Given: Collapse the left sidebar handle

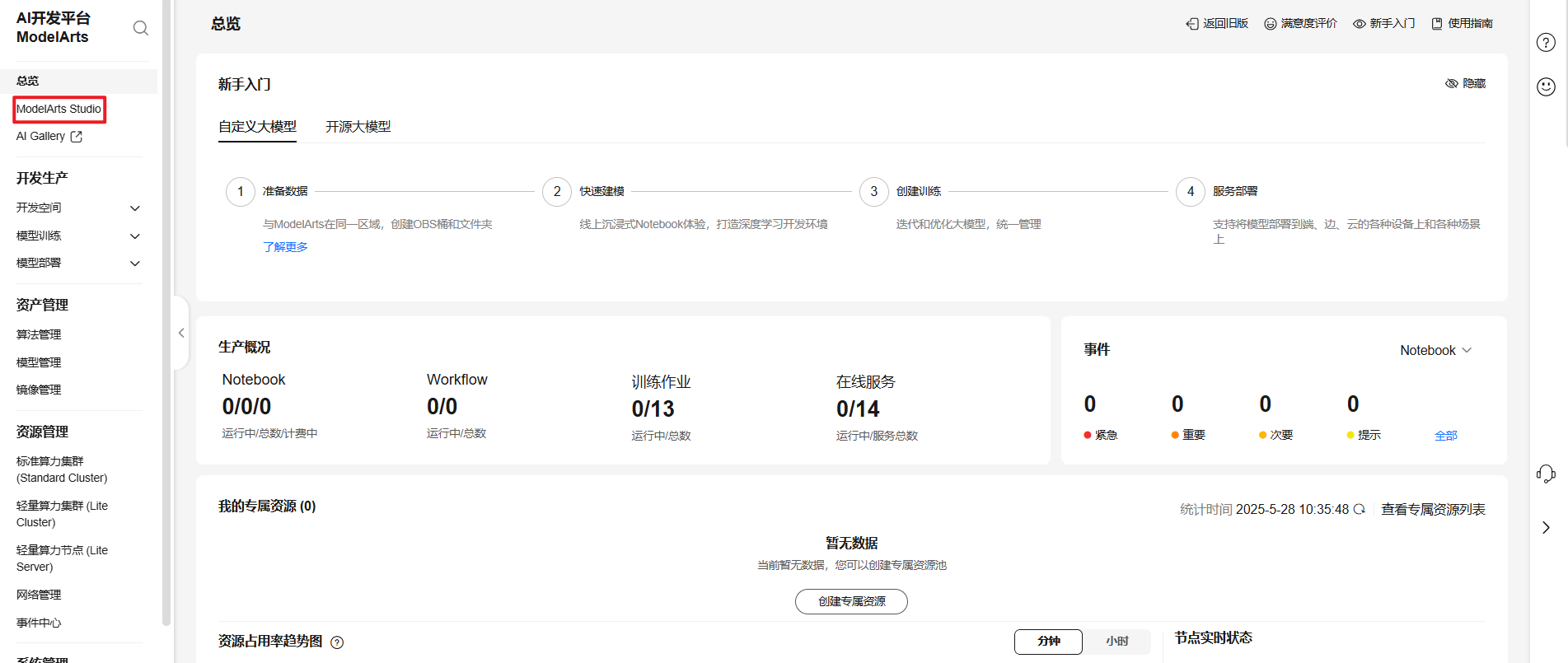Looking at the screenshot, I should [x=181, y=333].
